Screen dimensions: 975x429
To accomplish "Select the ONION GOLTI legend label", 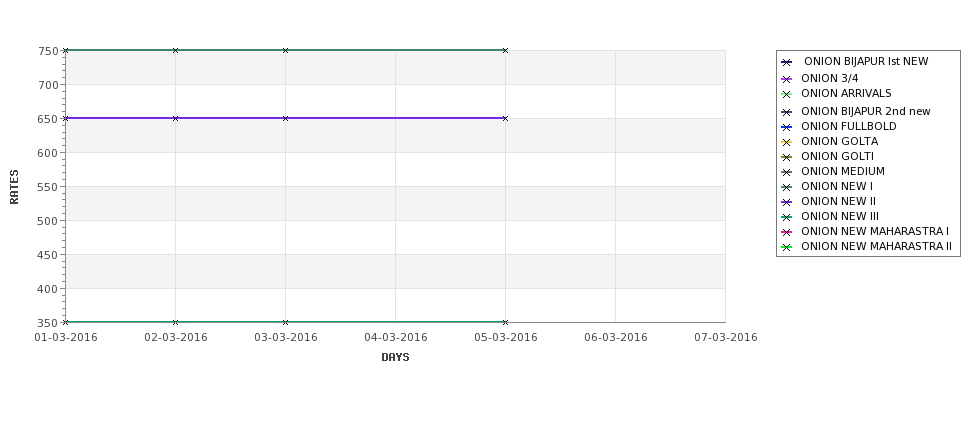I will tap(837, 156).
